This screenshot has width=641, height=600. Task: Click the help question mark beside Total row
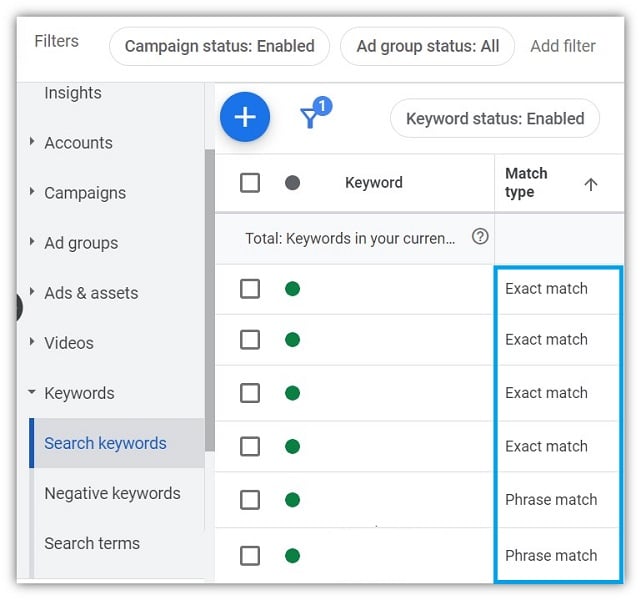tap(480, 237)
